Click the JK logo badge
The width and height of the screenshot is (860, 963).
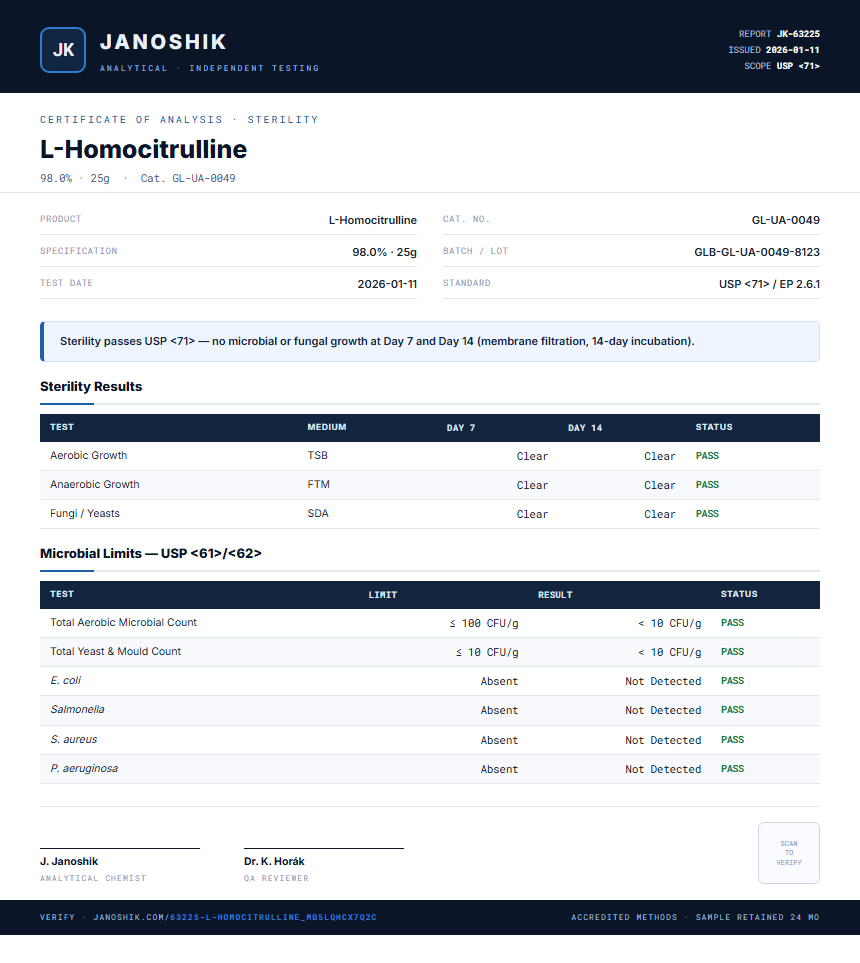(63, 50)
